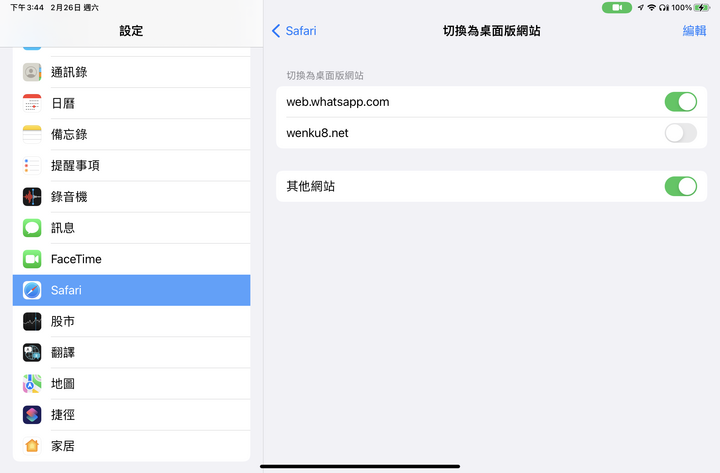Open 捷徑 settings
This screenshot has height=473, width=720.
[131, 415]
